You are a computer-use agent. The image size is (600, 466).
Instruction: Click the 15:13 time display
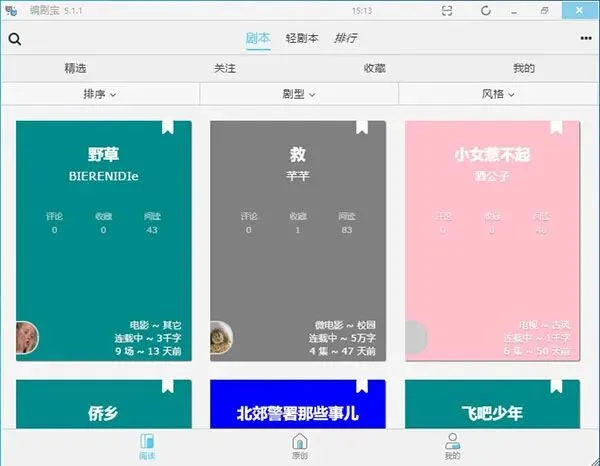tap(362, 11)
